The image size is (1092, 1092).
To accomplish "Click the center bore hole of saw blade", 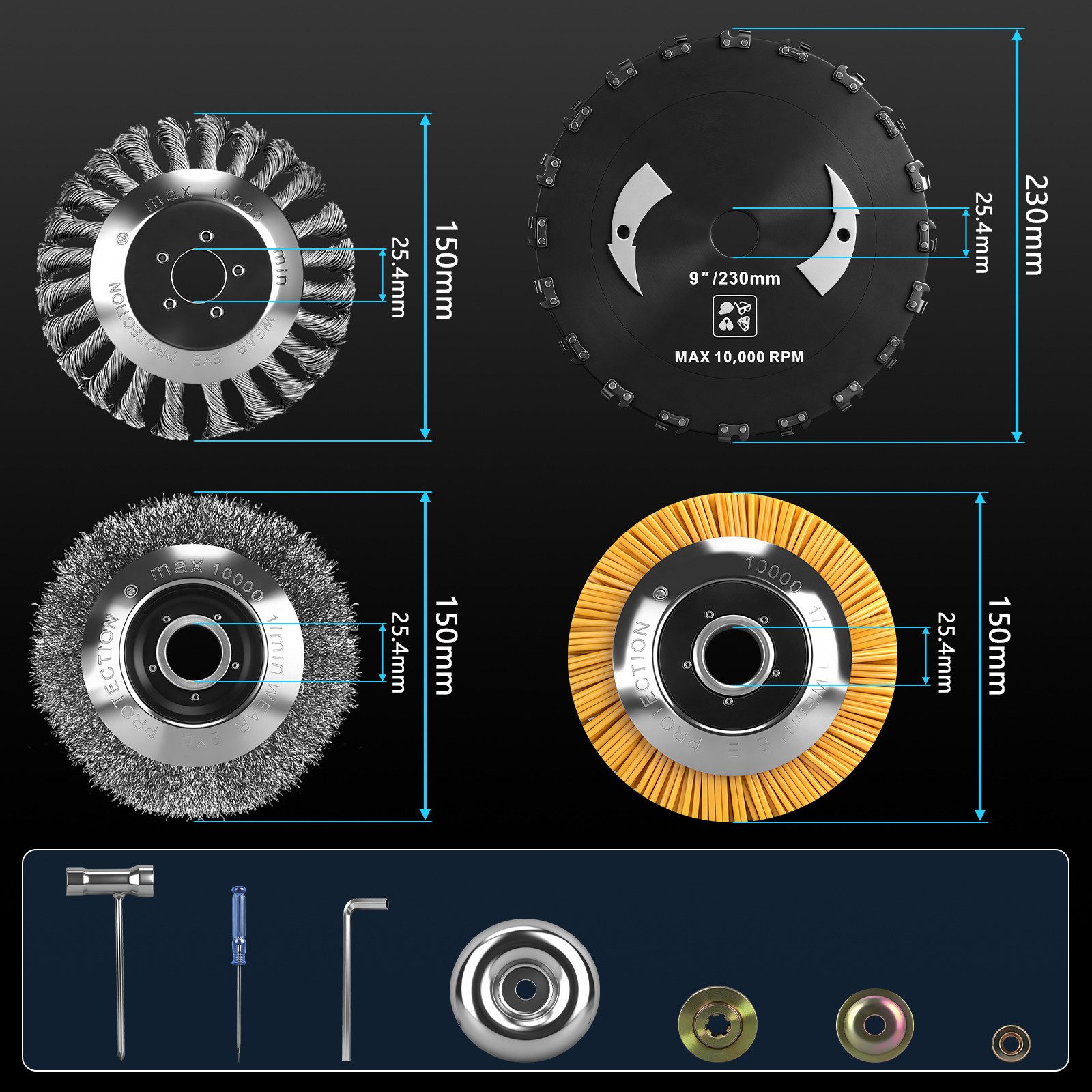I will point(734,233).
